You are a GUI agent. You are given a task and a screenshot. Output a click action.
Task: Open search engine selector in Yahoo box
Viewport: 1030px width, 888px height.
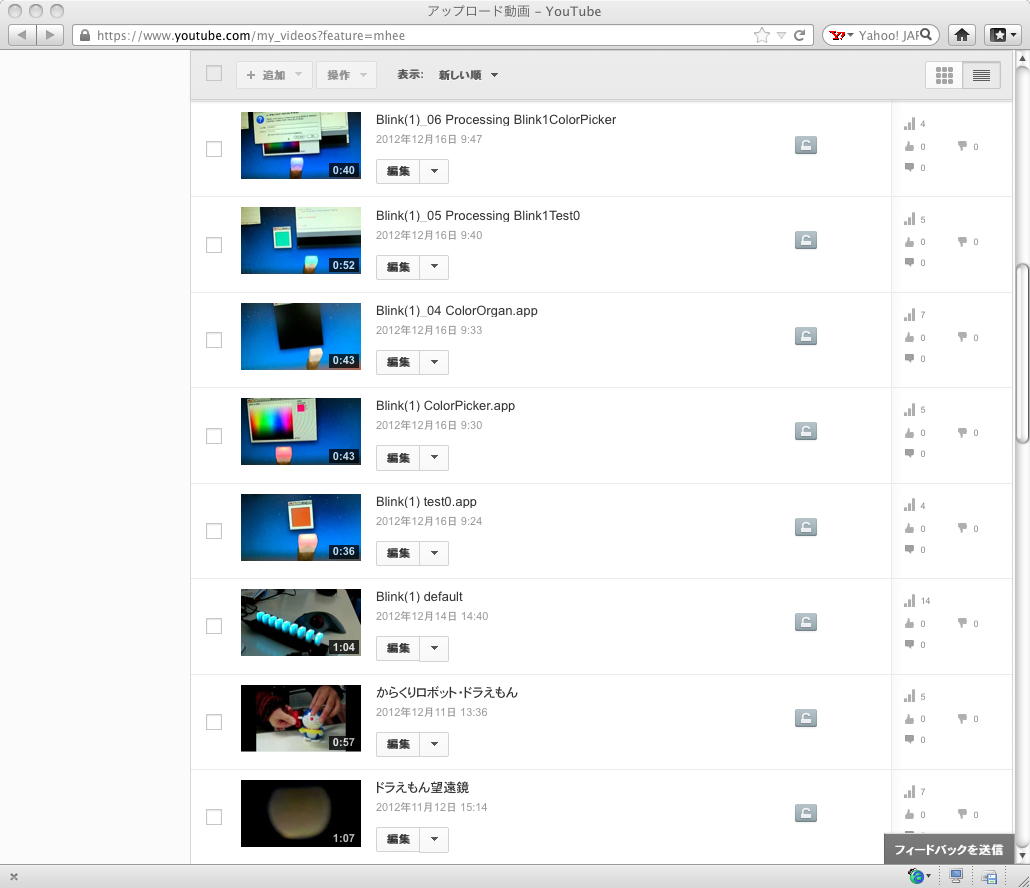841,35
